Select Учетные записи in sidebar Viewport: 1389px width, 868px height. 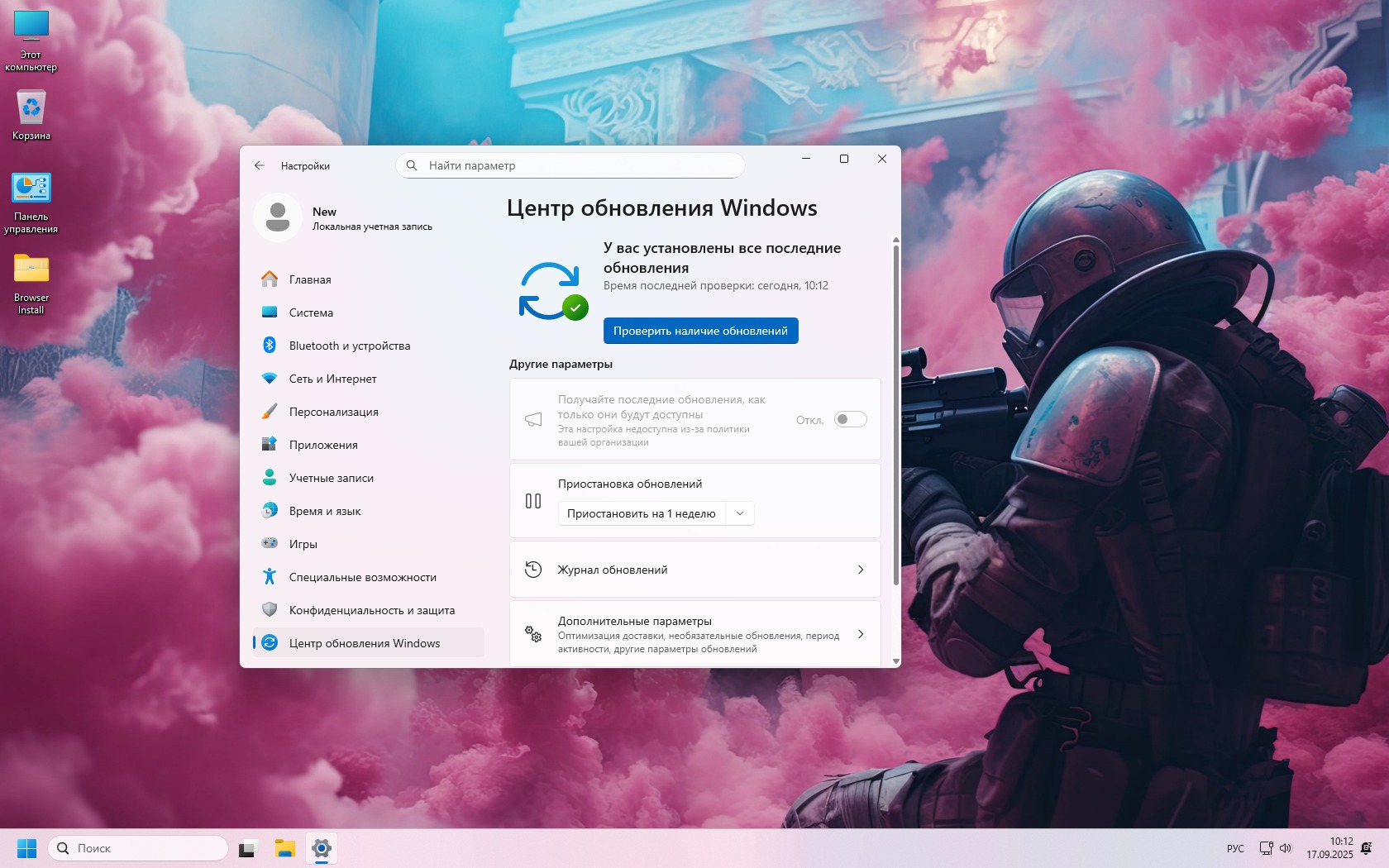pyautogui.click(x=331, y=478)
